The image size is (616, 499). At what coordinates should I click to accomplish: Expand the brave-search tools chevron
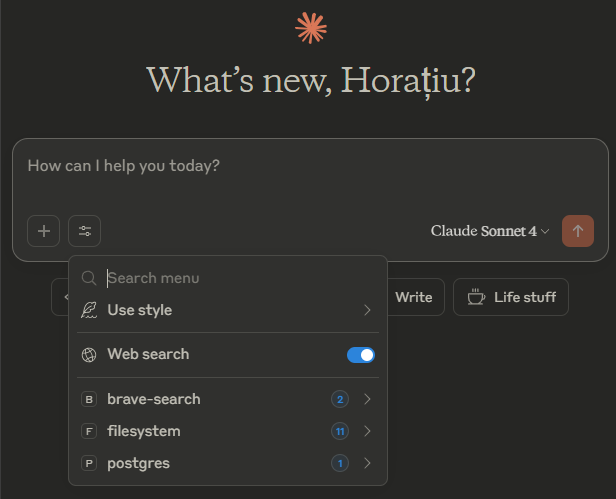368,399
